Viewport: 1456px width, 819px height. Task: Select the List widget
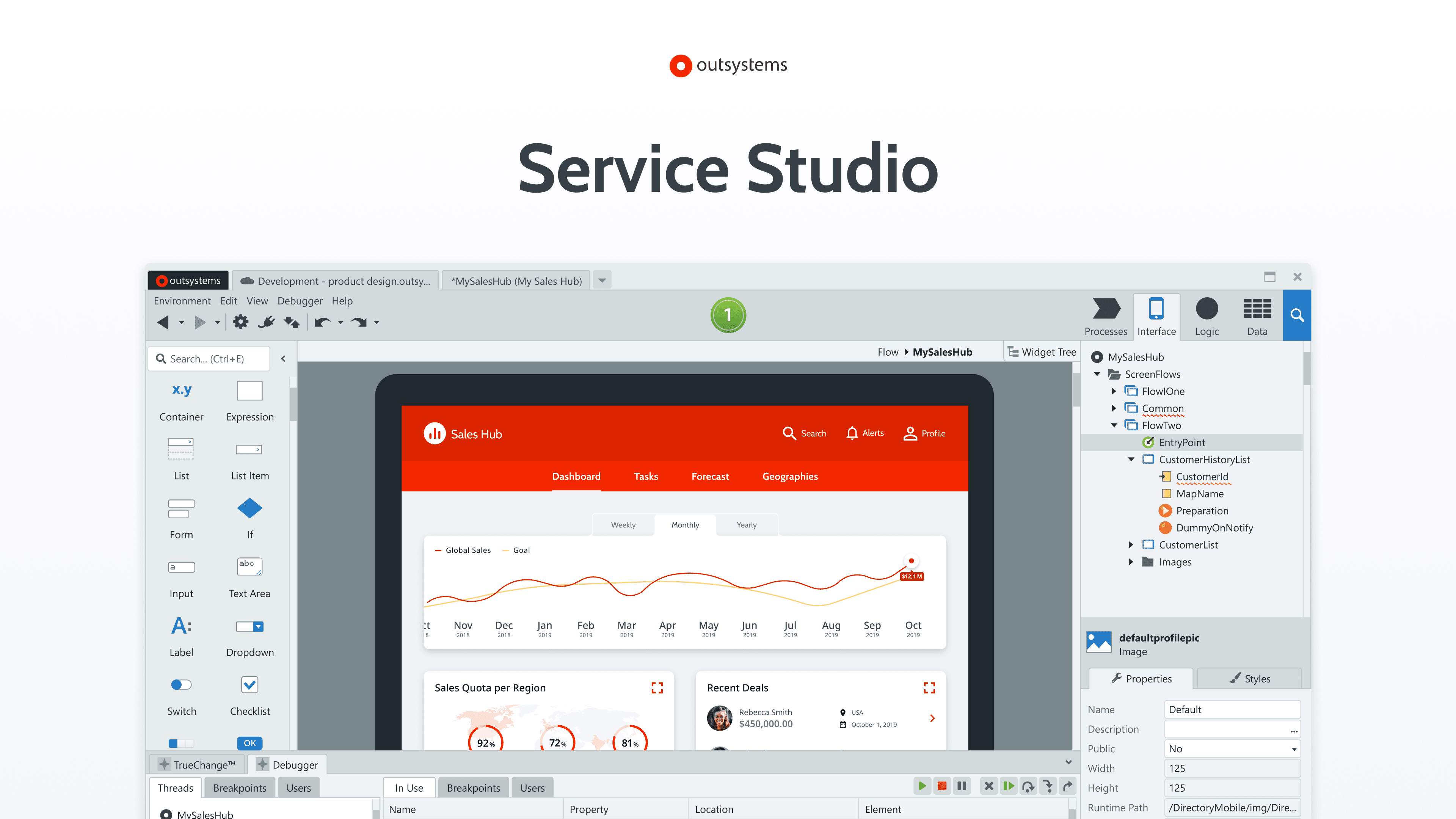coord(182,460)
